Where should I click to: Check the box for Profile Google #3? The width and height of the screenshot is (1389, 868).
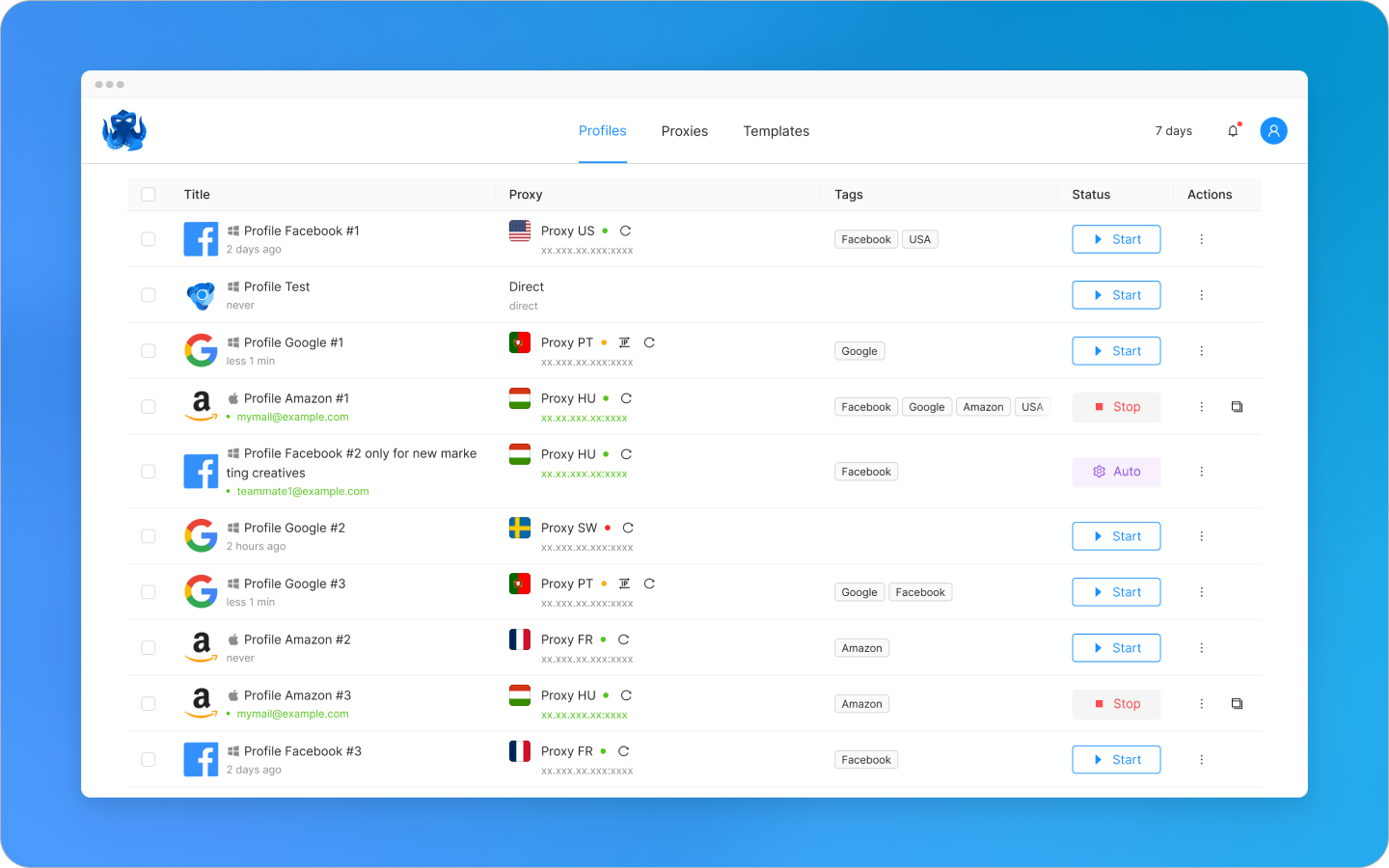[149, 592]
